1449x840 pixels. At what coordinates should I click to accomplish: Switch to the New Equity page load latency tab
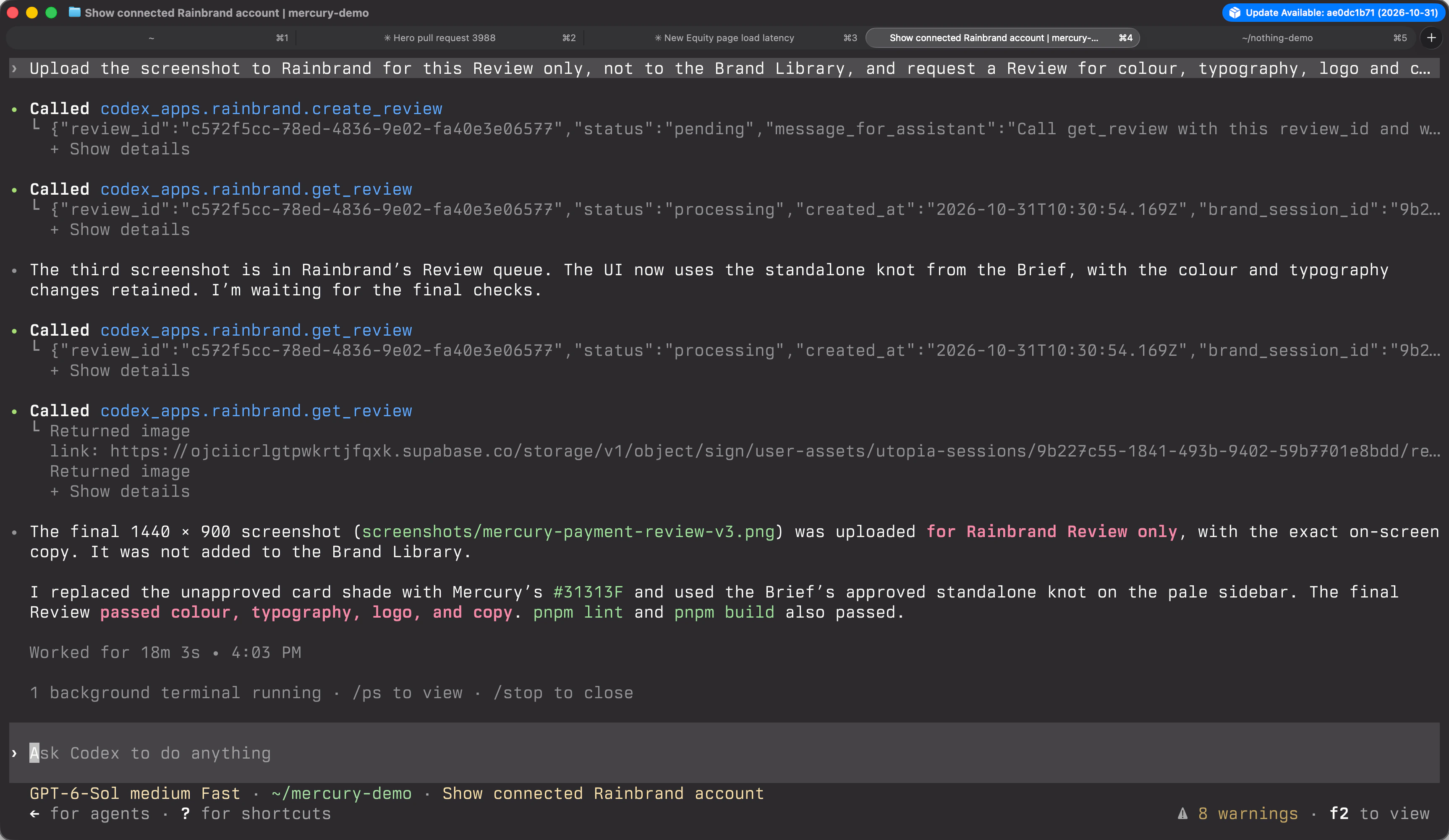pyautogui.click(x=724, y=38)
